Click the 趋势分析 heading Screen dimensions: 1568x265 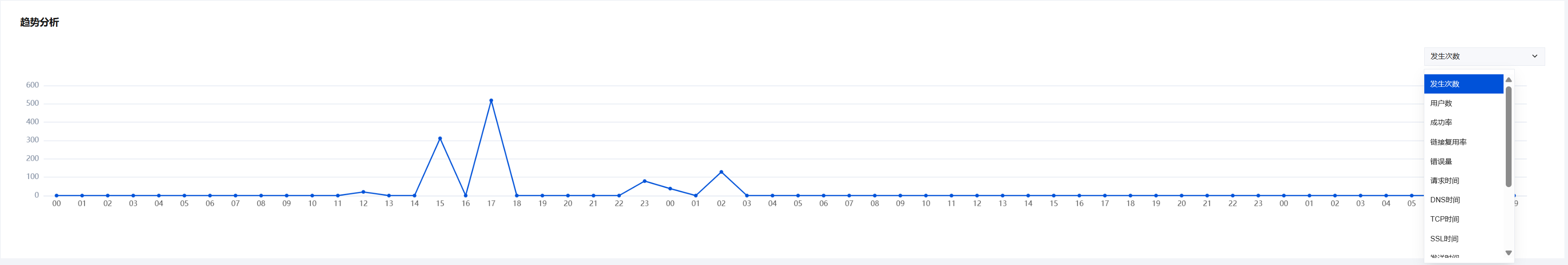click(x=39, y=22)
